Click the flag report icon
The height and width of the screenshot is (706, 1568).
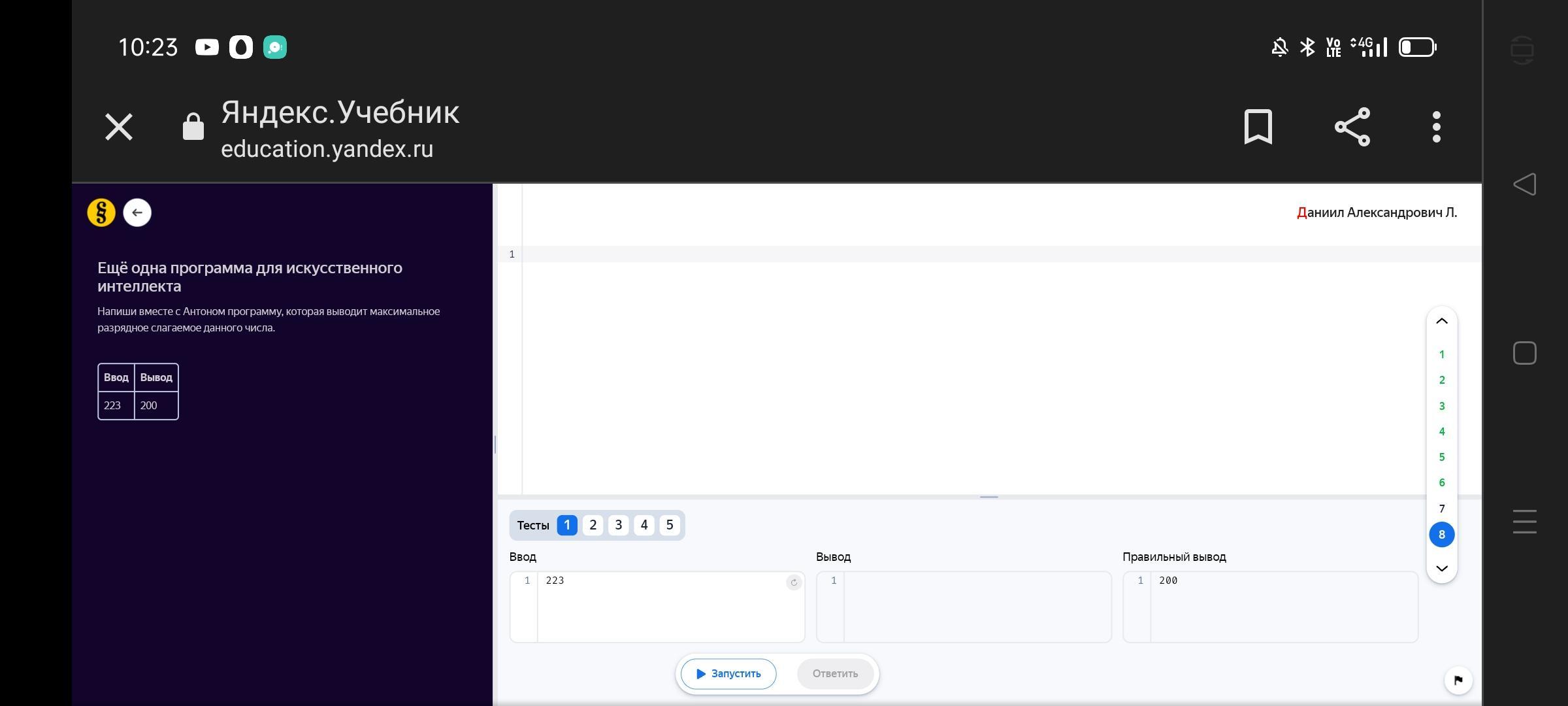pyautogui.click(x=1458, y=680)
